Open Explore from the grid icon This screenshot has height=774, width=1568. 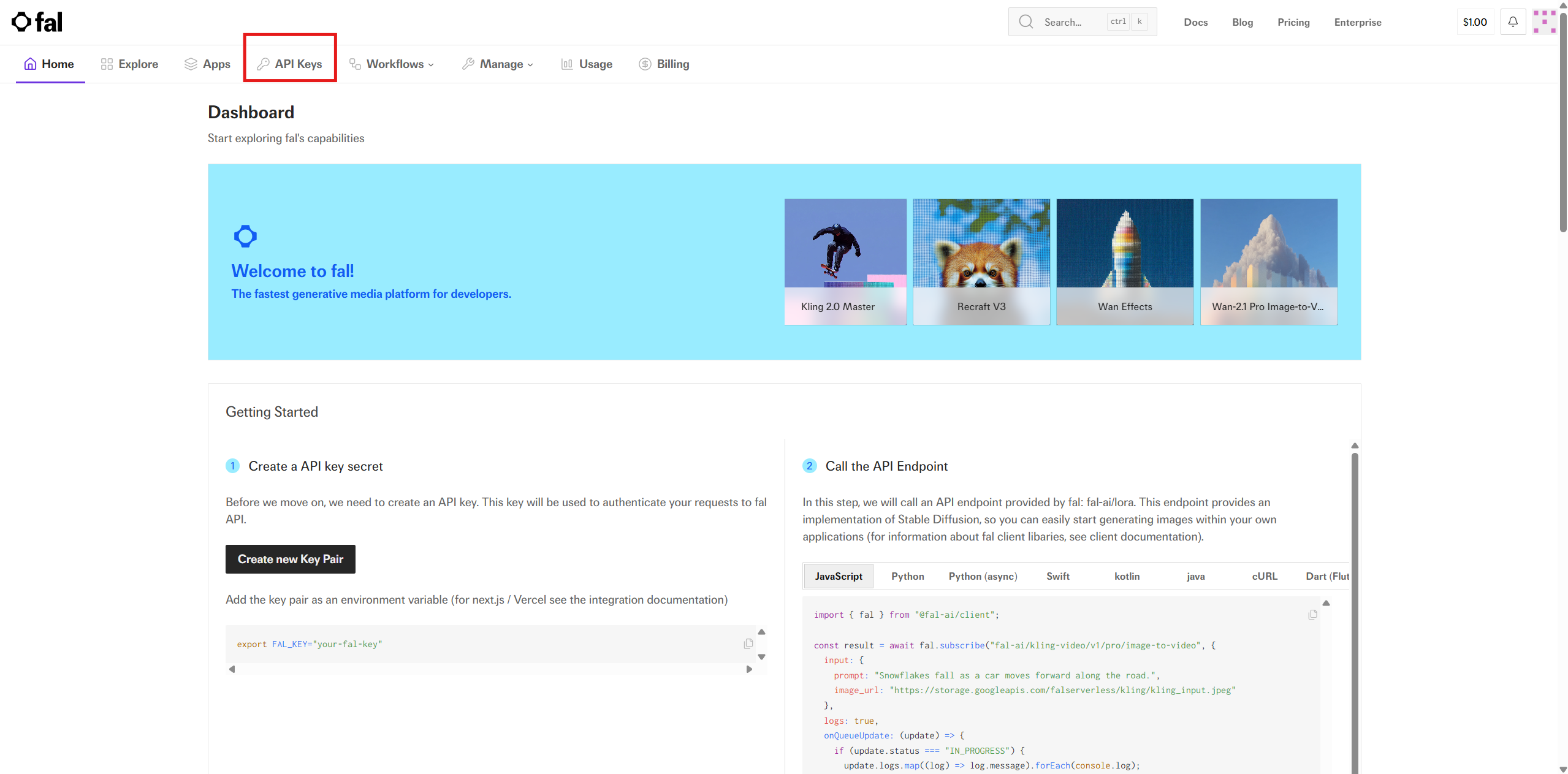point(107,64)
